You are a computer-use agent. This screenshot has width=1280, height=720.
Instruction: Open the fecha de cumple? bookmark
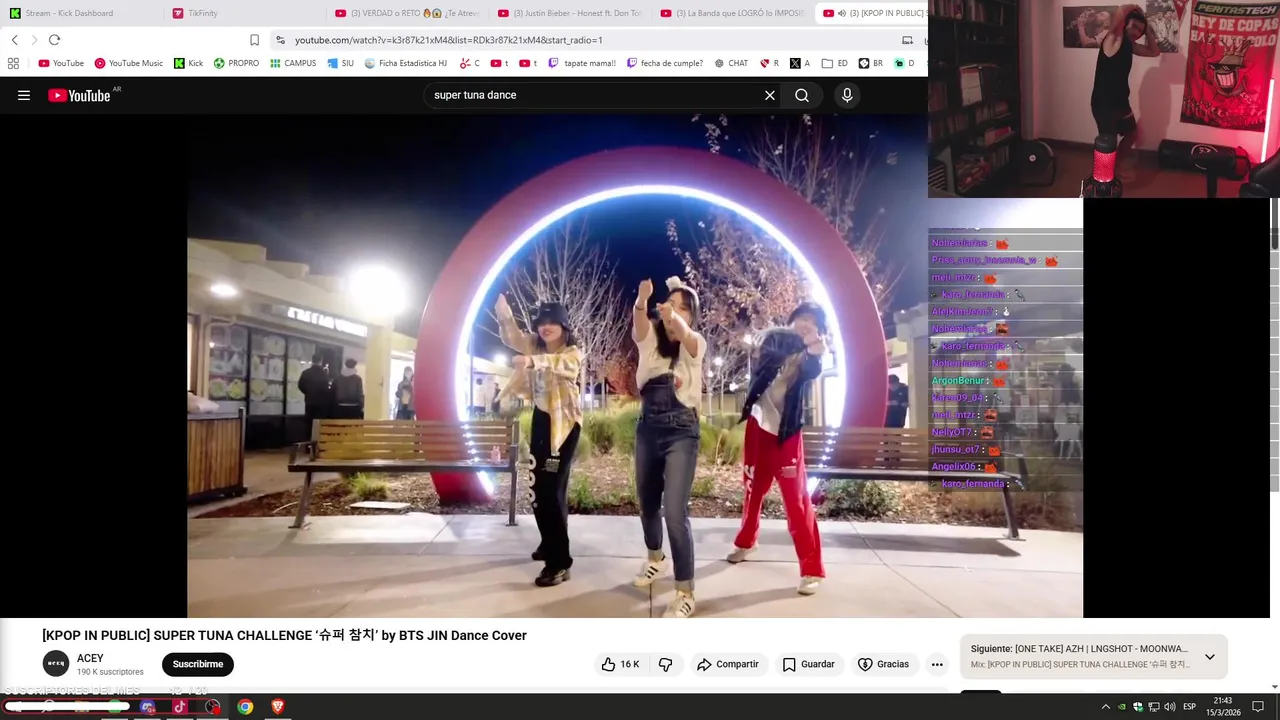coord(665,63)
